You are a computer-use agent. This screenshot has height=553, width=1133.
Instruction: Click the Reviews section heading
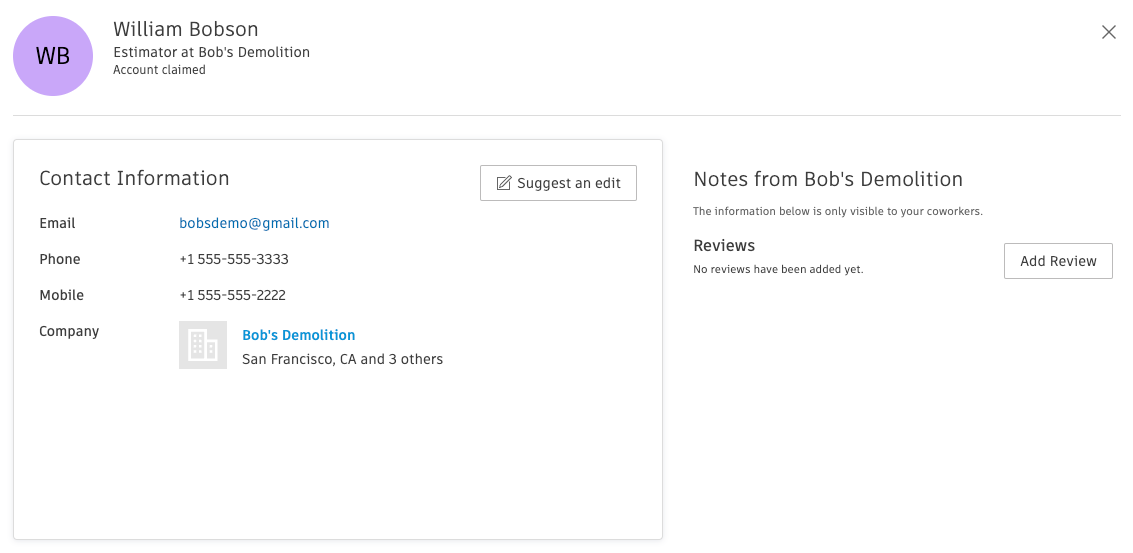point(724,246)
